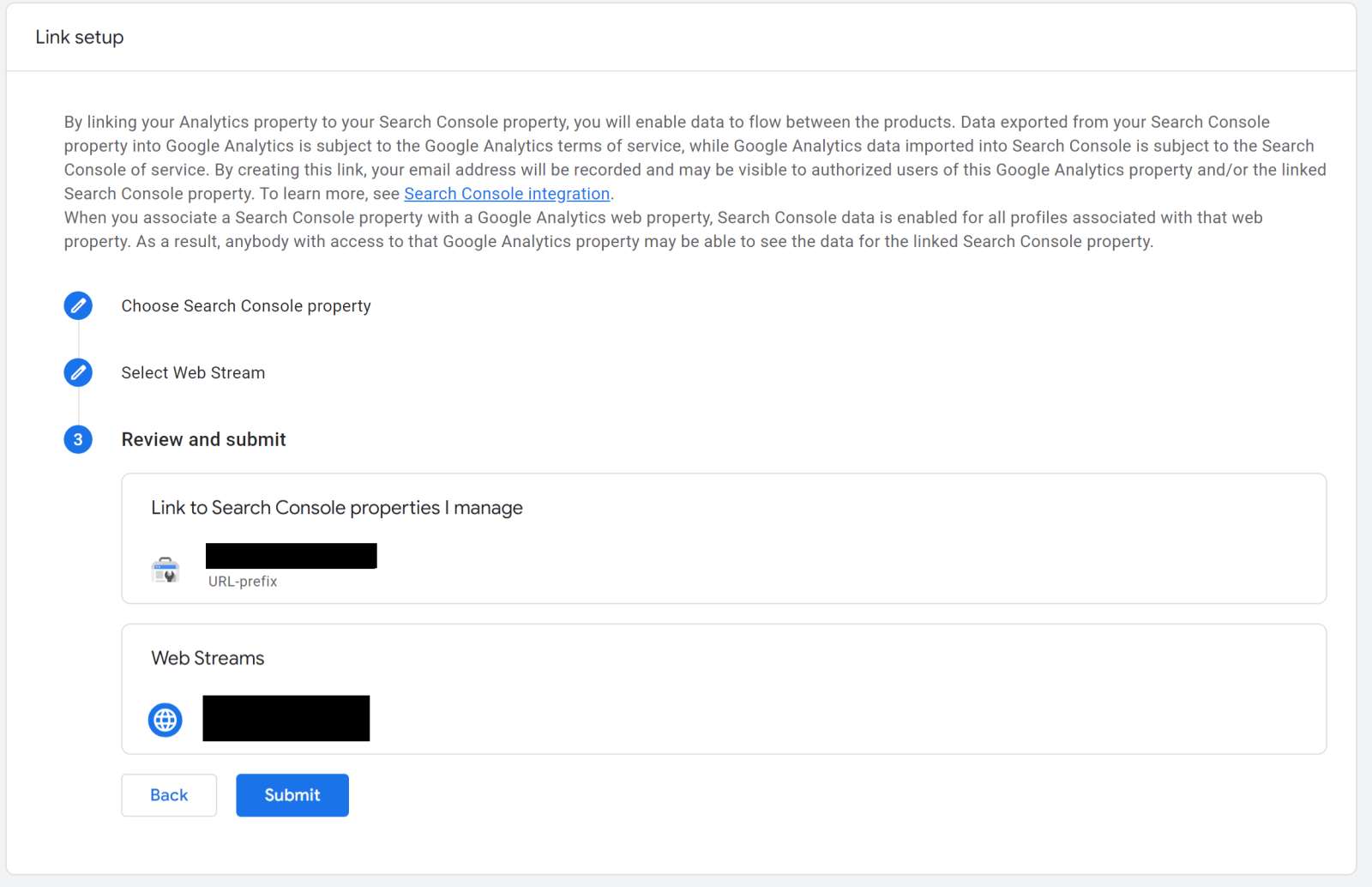Screen dimensions: 1372x887
Task: Submit the link setup
Action: pyautogui.click(x=292, y=795)
